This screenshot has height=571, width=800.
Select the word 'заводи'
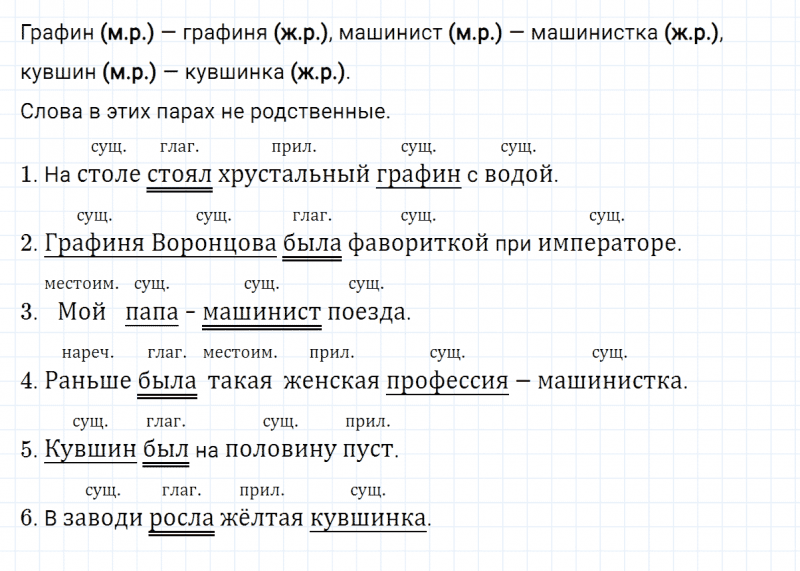[103, 518]
